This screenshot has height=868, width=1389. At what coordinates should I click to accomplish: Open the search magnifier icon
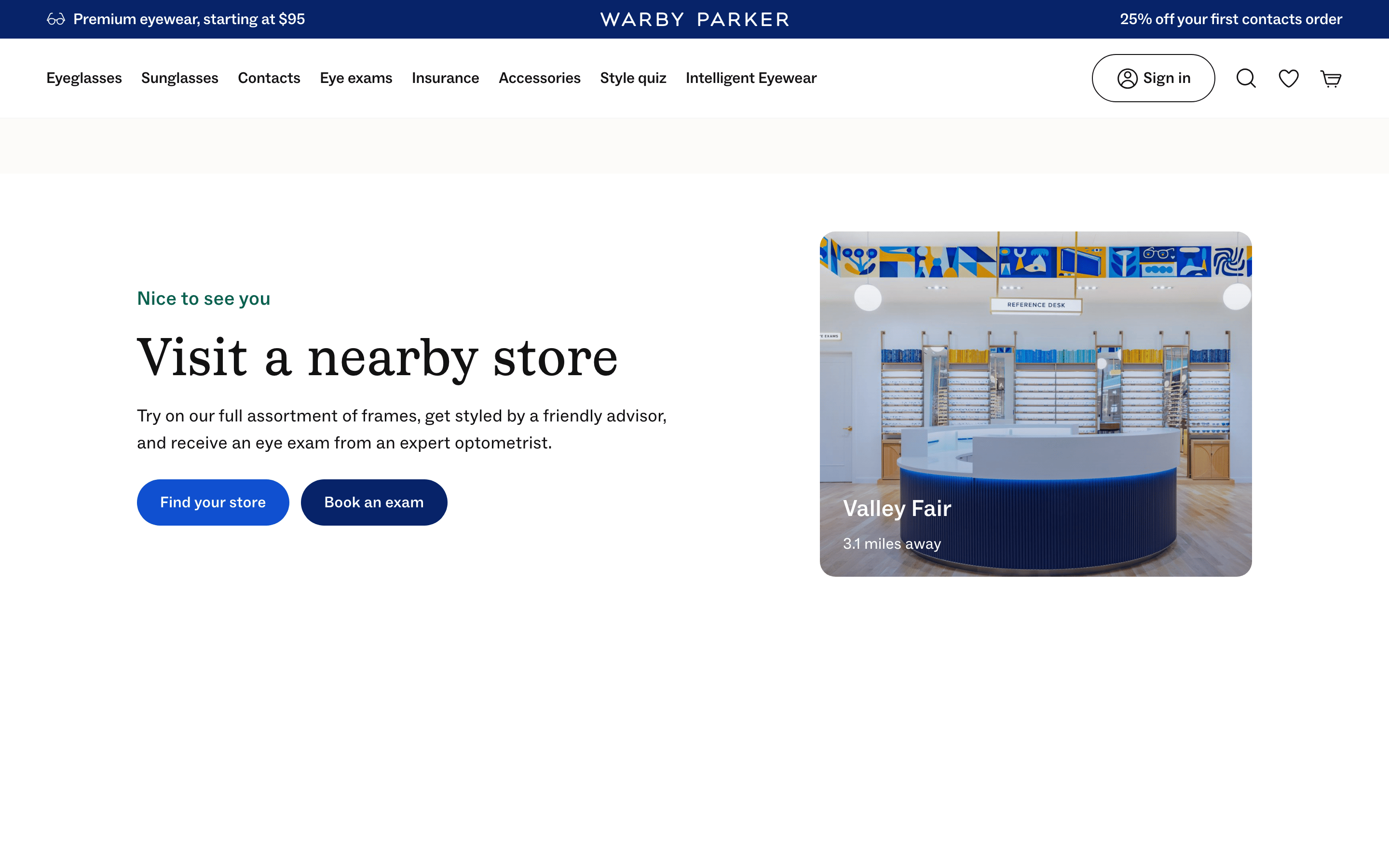[x=1246, y=78]
